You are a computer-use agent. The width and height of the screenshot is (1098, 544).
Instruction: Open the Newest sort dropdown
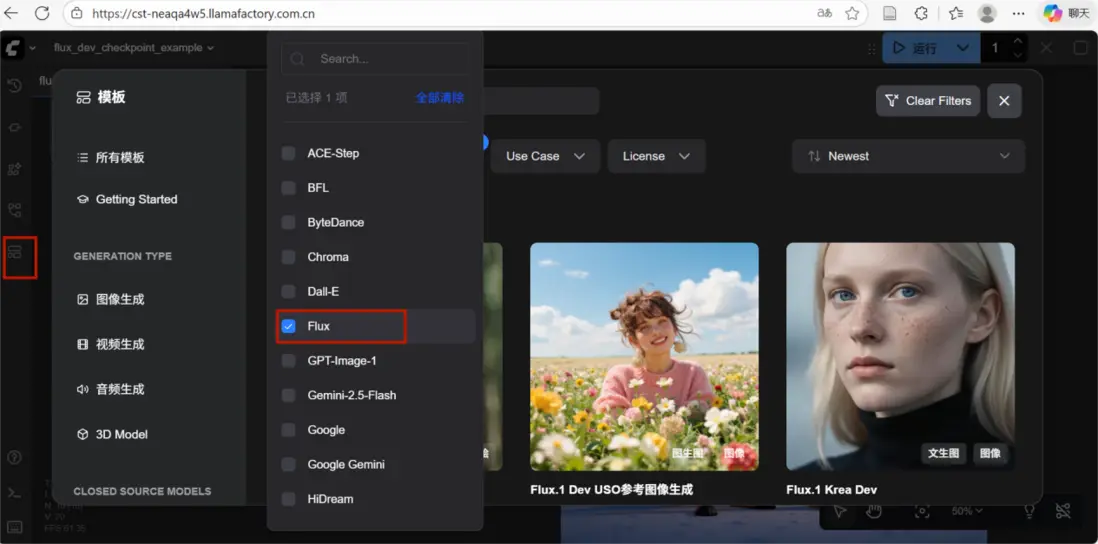[x=908, y=156]
